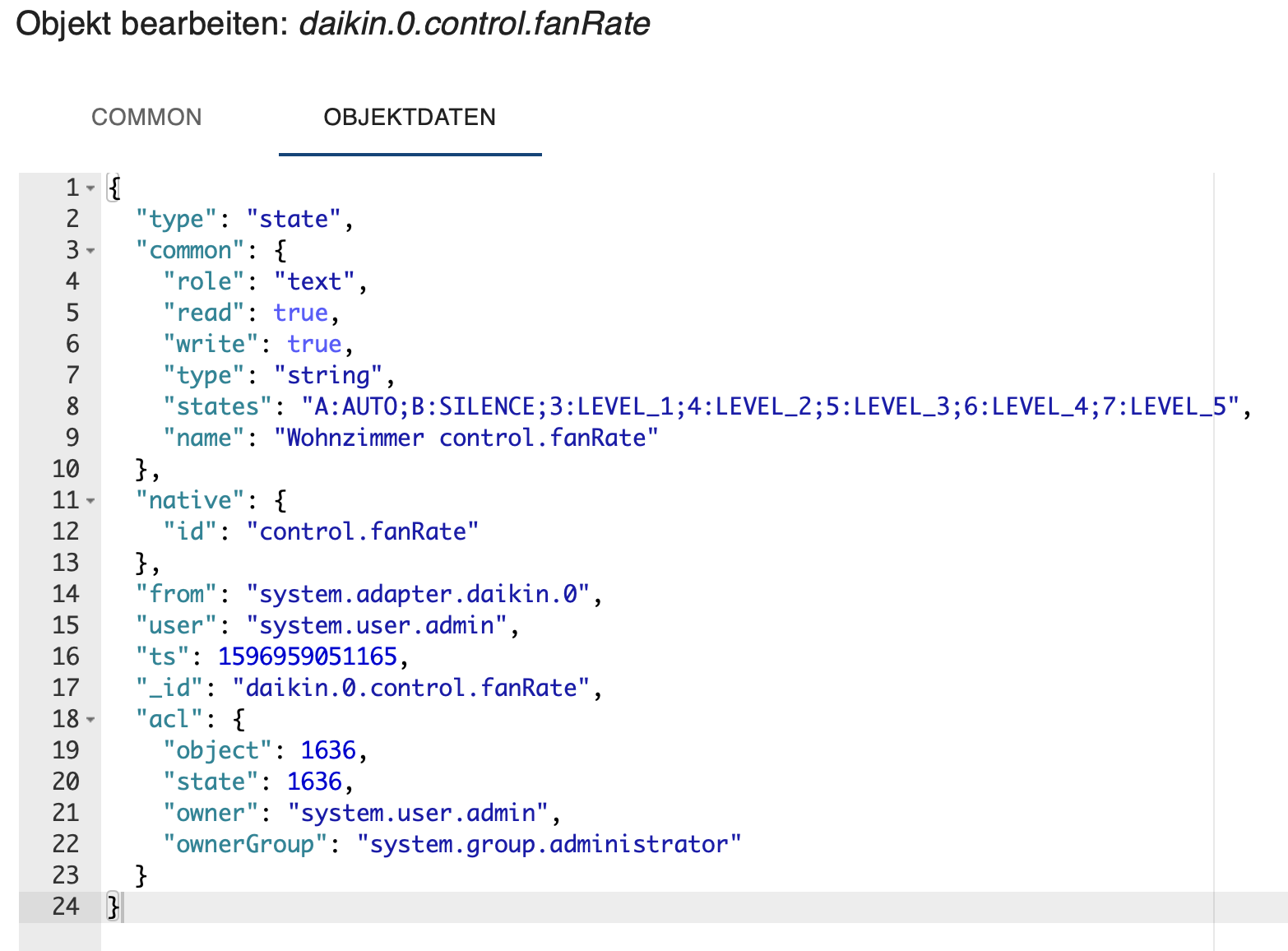Click the "_id" value daikin.0.control.fanRate
The height and width of the screenshot is (951, 1288).
click(410, 688)
